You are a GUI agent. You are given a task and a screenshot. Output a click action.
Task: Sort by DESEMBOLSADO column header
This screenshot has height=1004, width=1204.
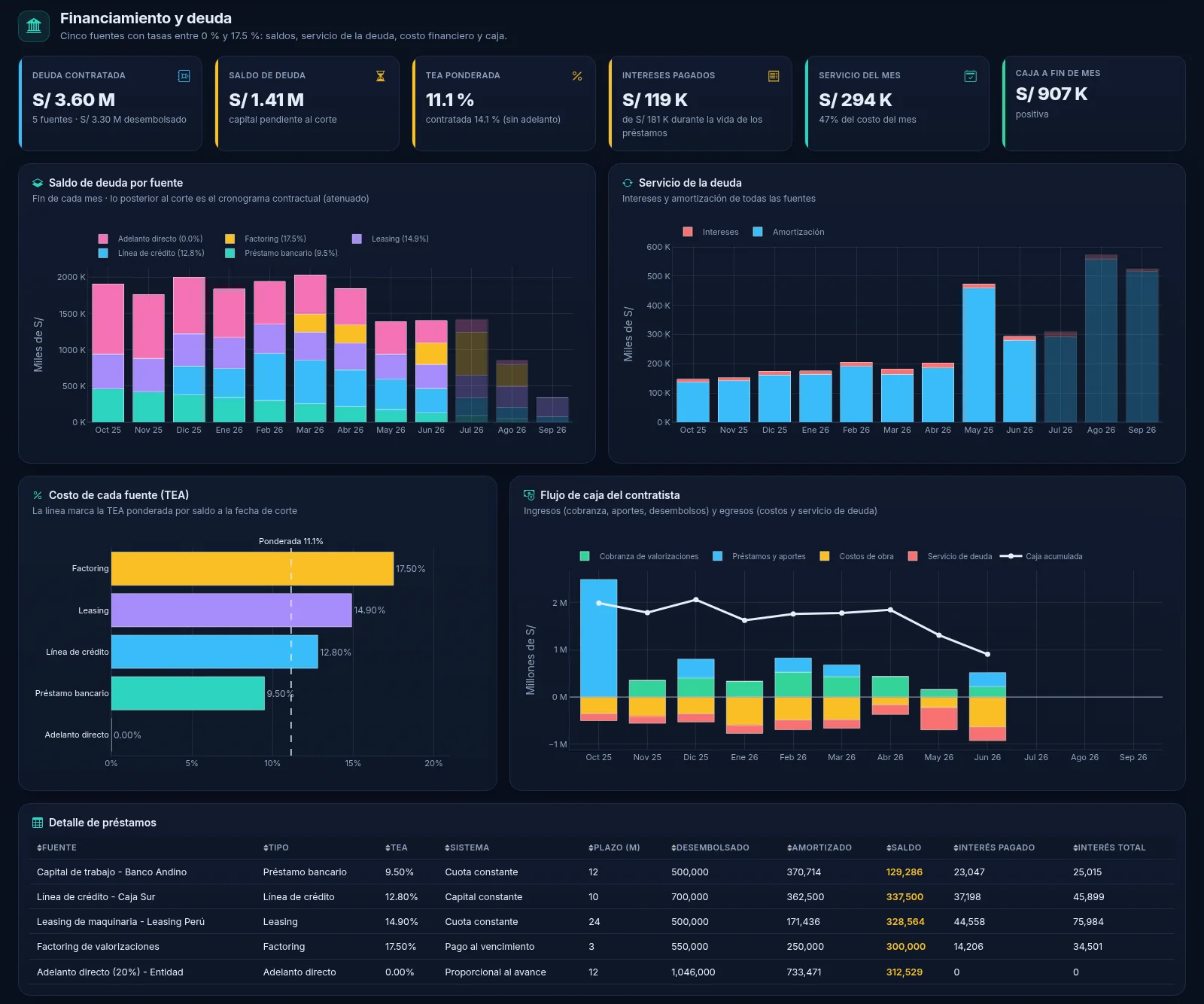tap(710, 847)
